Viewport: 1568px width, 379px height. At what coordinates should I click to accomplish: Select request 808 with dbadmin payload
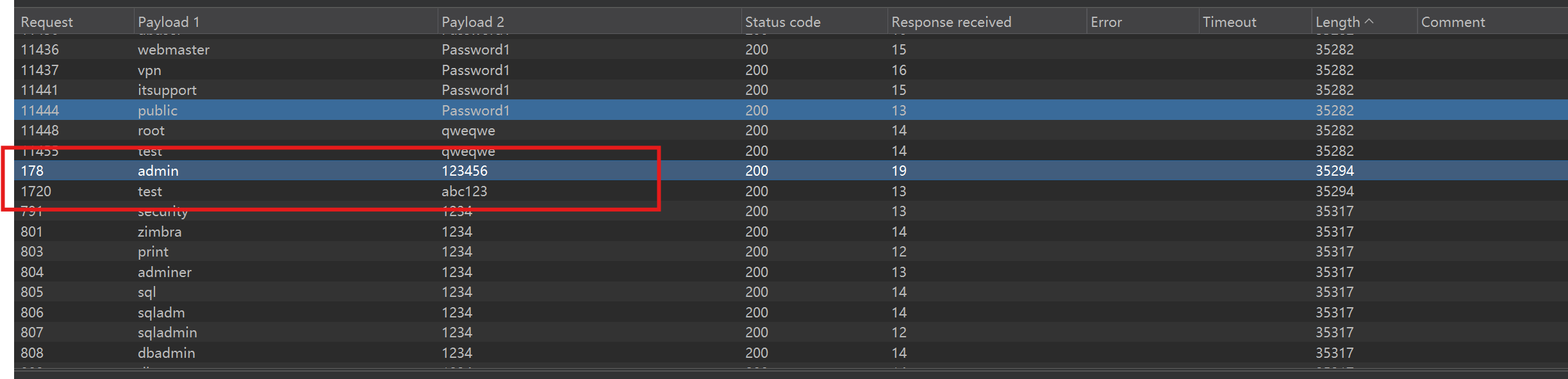[x=166, y=353]
